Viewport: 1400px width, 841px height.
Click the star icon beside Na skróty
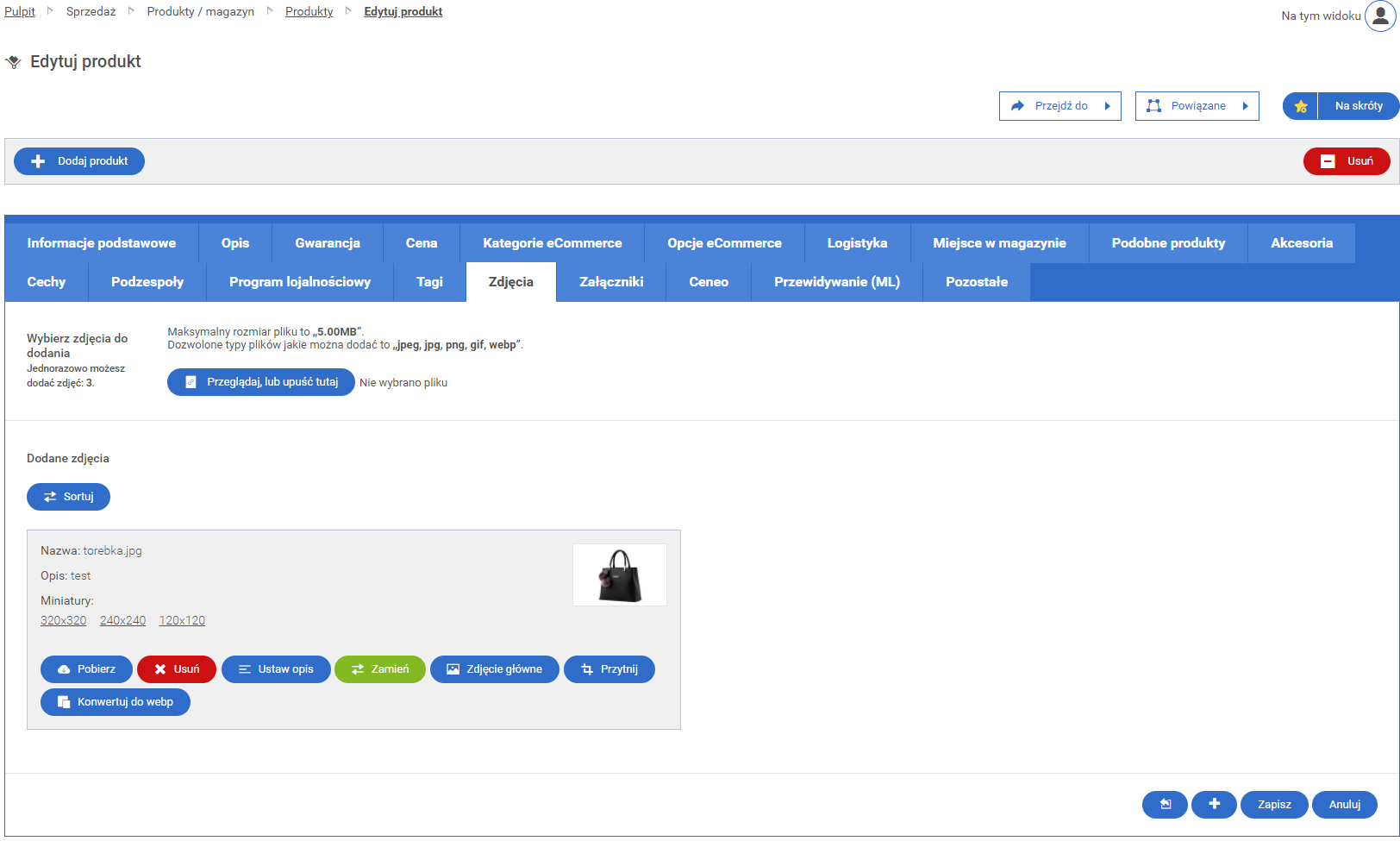tap(1301, 106)
